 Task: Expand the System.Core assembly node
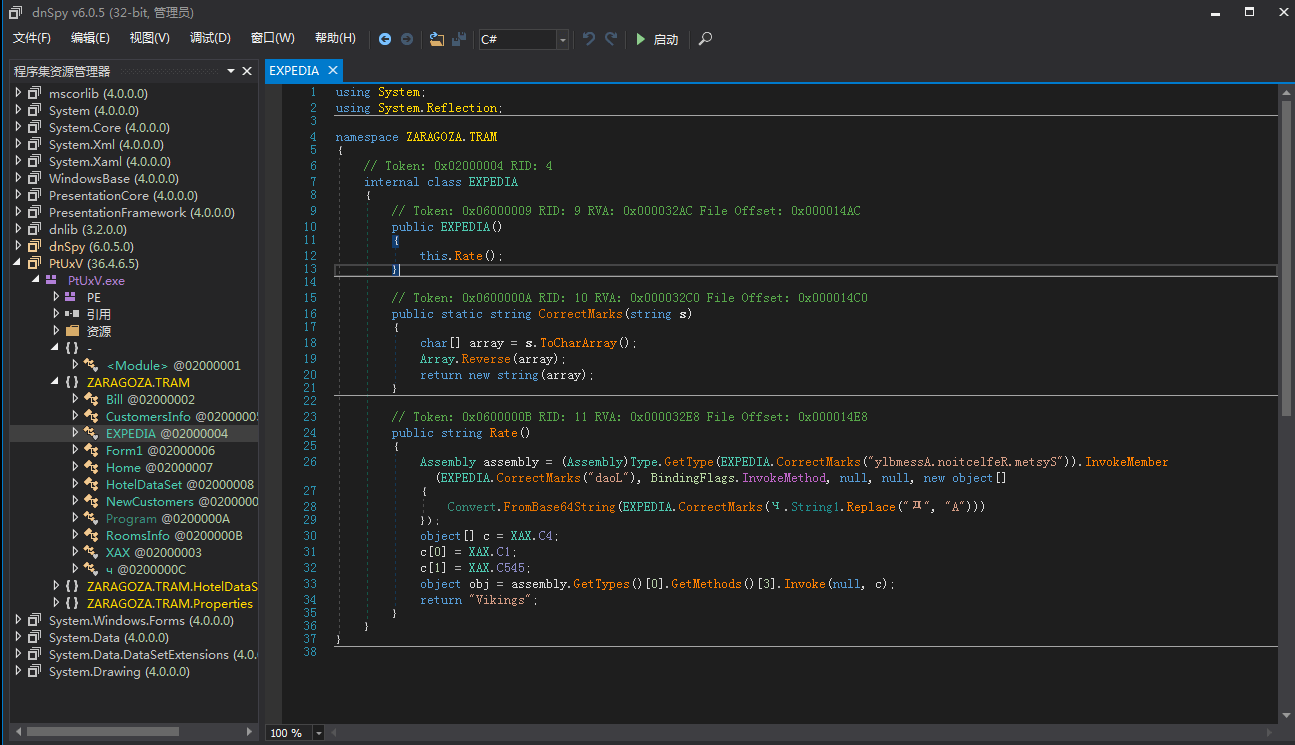[18, 127]
